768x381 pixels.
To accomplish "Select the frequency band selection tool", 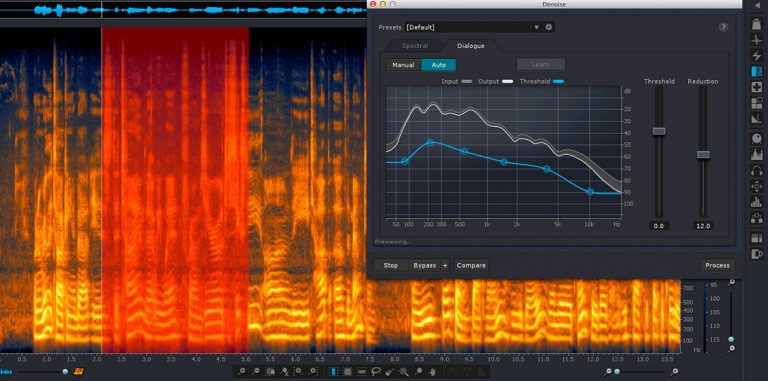I will point(362,372).
